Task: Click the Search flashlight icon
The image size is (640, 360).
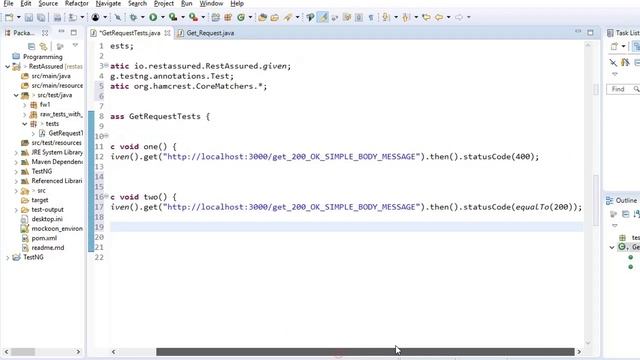Action: [x=288, y=17]
